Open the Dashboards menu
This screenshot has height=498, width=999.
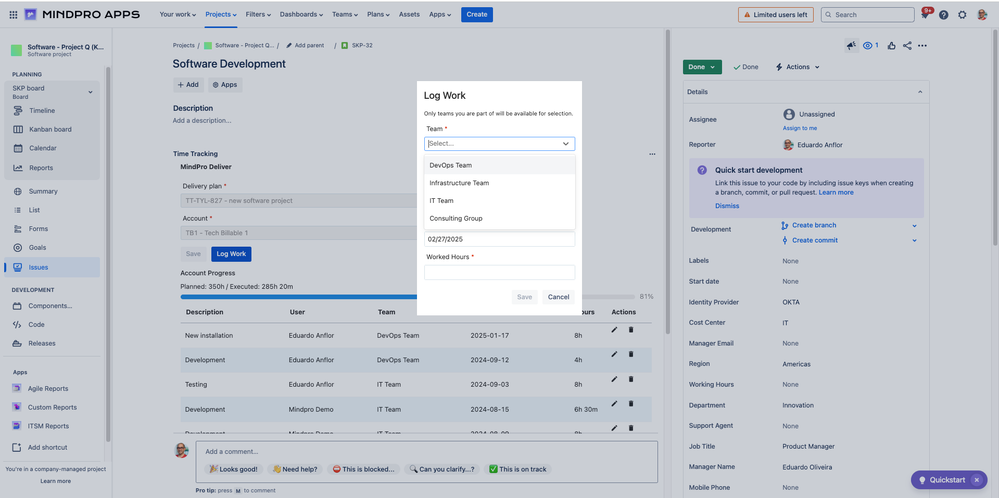[x=301, y=15]
